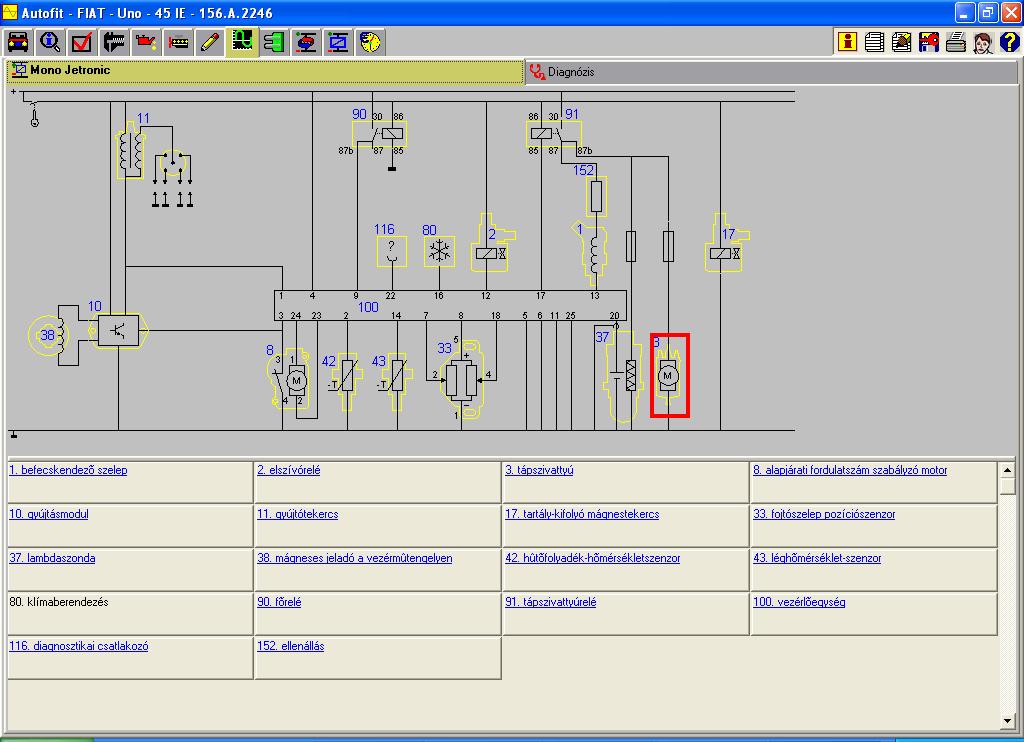Open link 100. vezérlőegység
This screenshot has height=742, width=1024.
tap(799, 602)
